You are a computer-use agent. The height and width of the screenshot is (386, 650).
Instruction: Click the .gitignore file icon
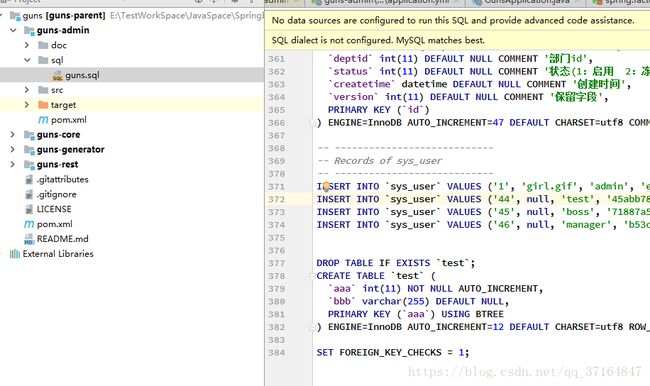coord(29,194)
